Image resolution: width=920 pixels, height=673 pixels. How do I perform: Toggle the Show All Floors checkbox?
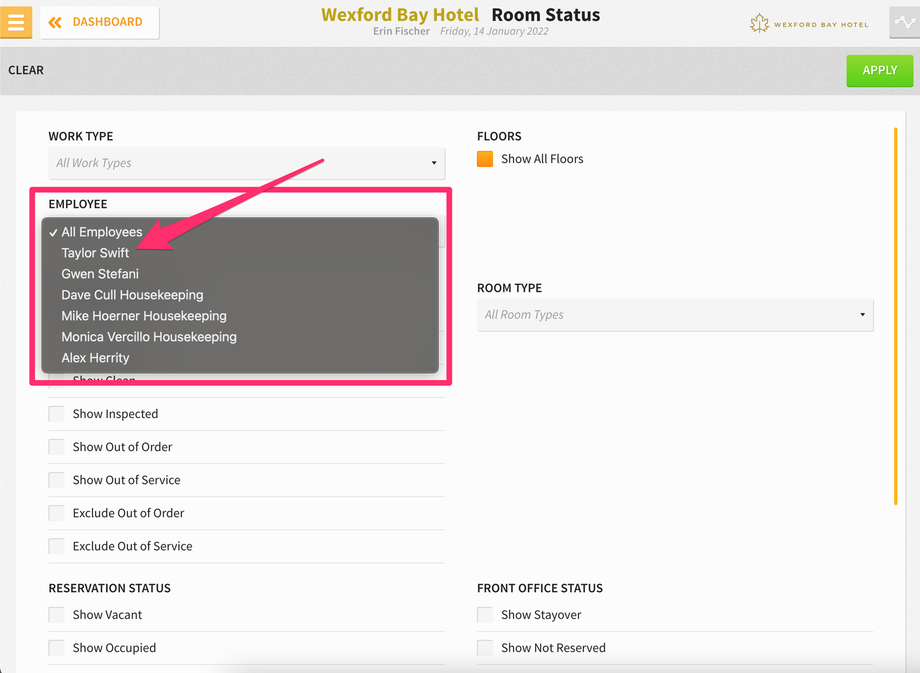[485, 159]
